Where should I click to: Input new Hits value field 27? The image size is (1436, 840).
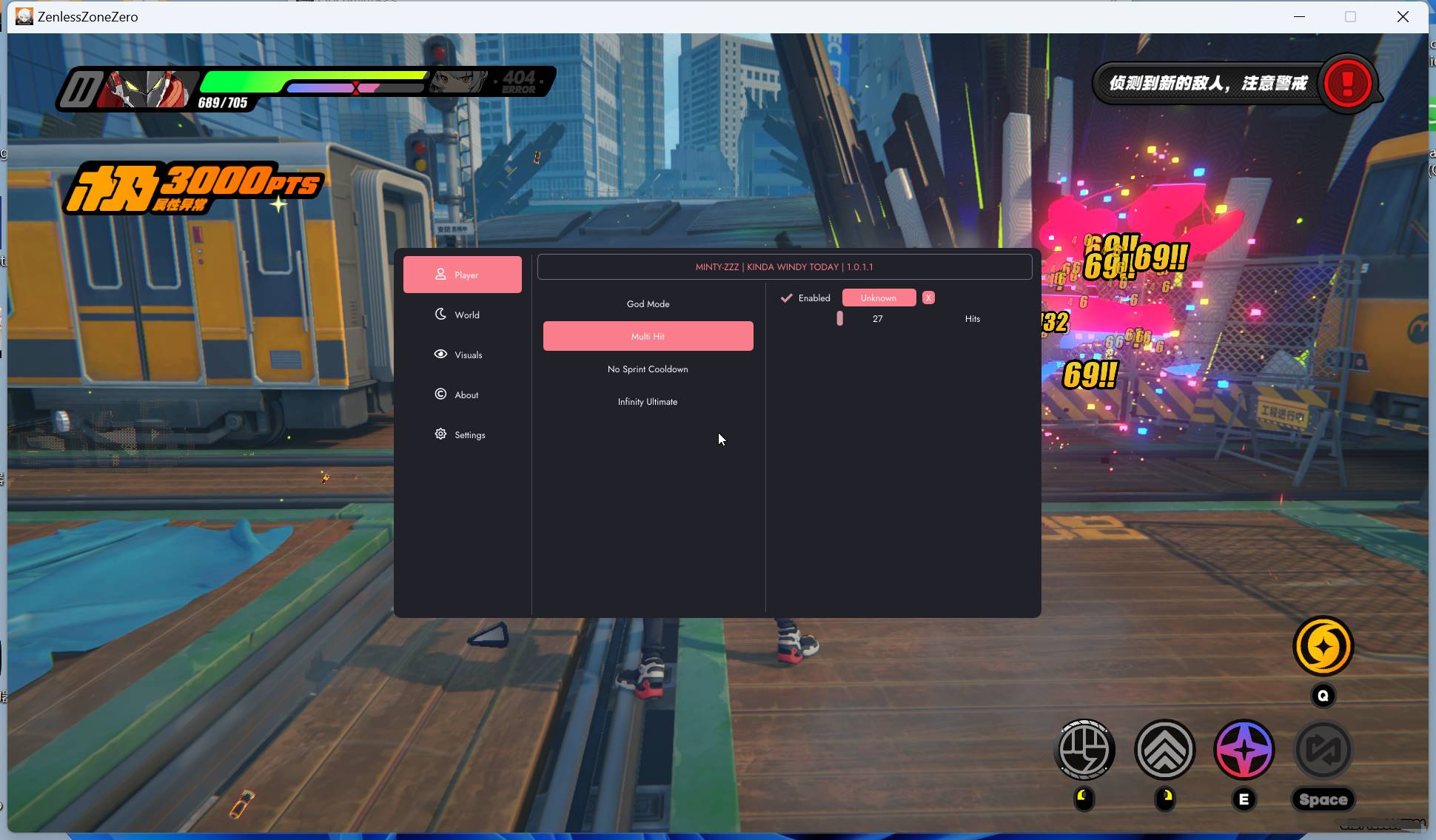[x=877, y=318]
